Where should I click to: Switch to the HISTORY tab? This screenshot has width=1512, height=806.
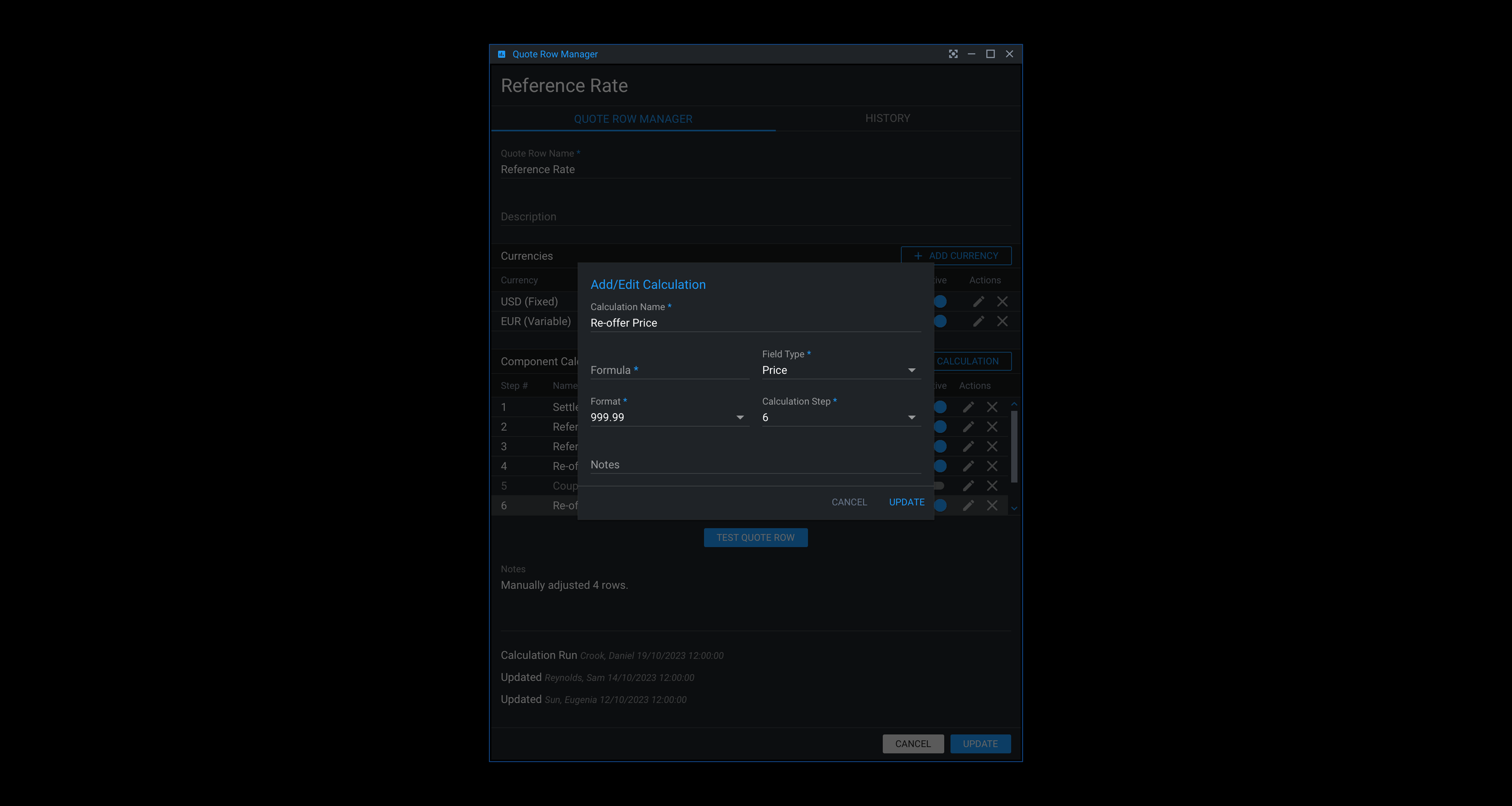click(887, 118)
